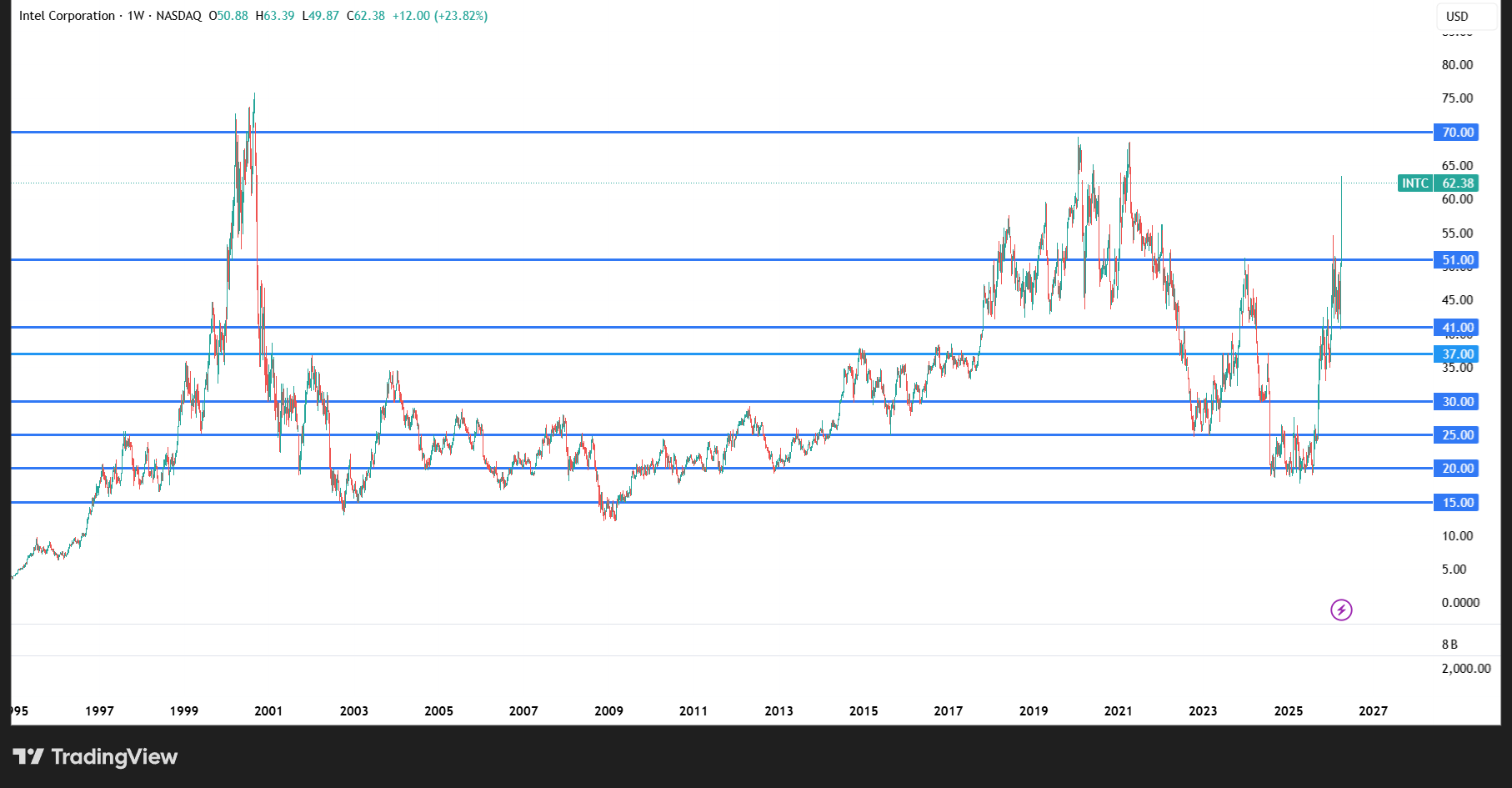Click the TradingView logo link
1512x788 pixels.
95,756
